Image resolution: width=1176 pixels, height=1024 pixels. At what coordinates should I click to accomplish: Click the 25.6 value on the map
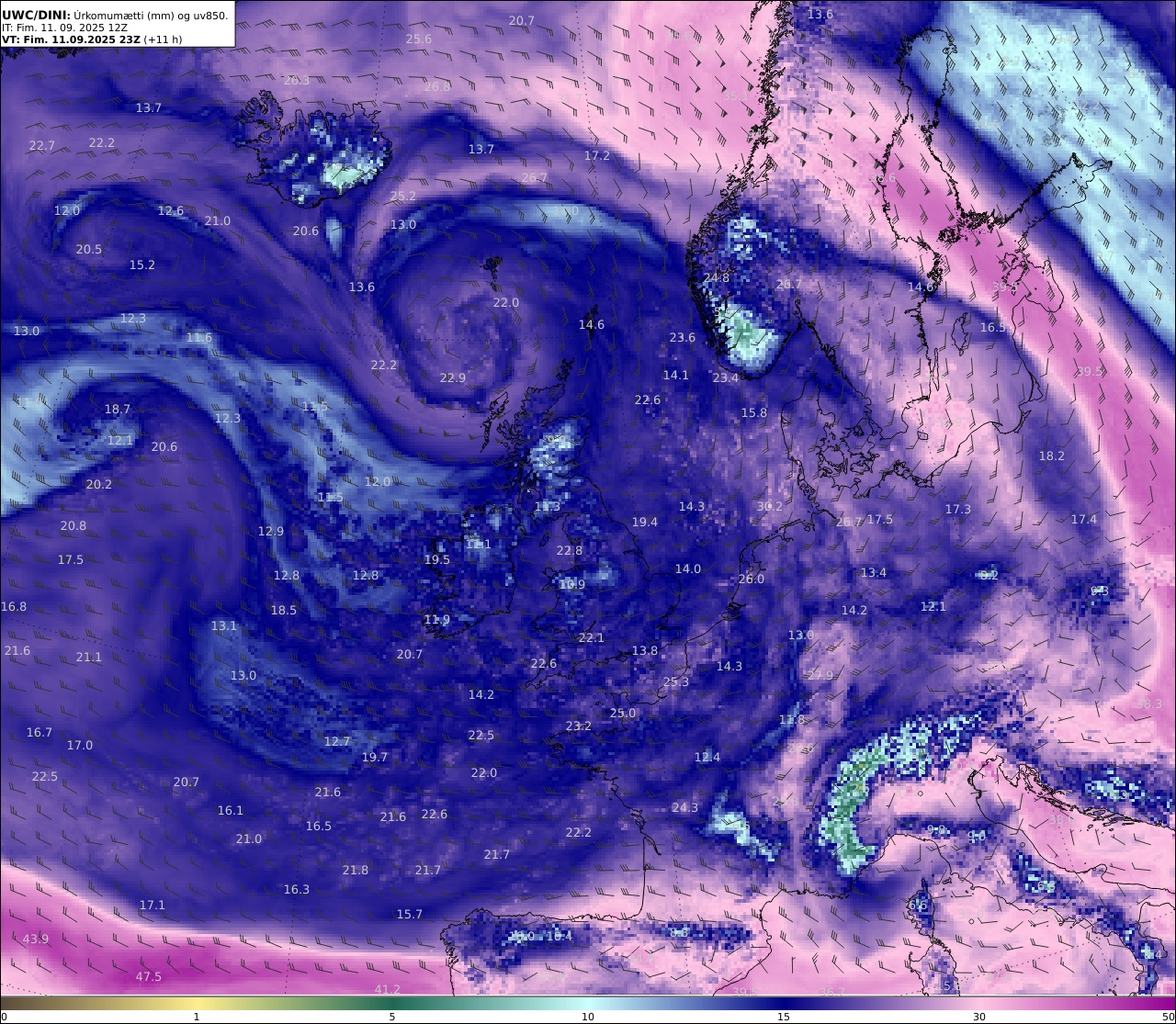click(x=419, y=39)
